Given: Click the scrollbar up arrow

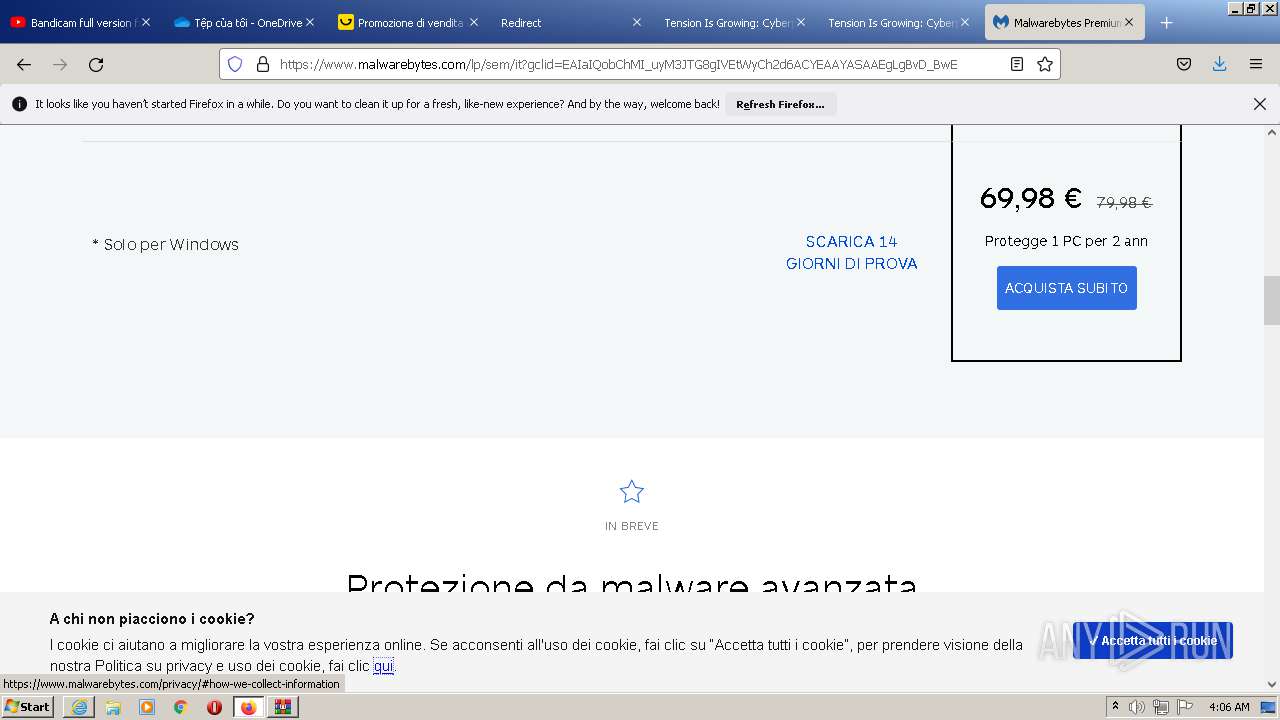Looking at the screenshot, I should [1272, 132].
